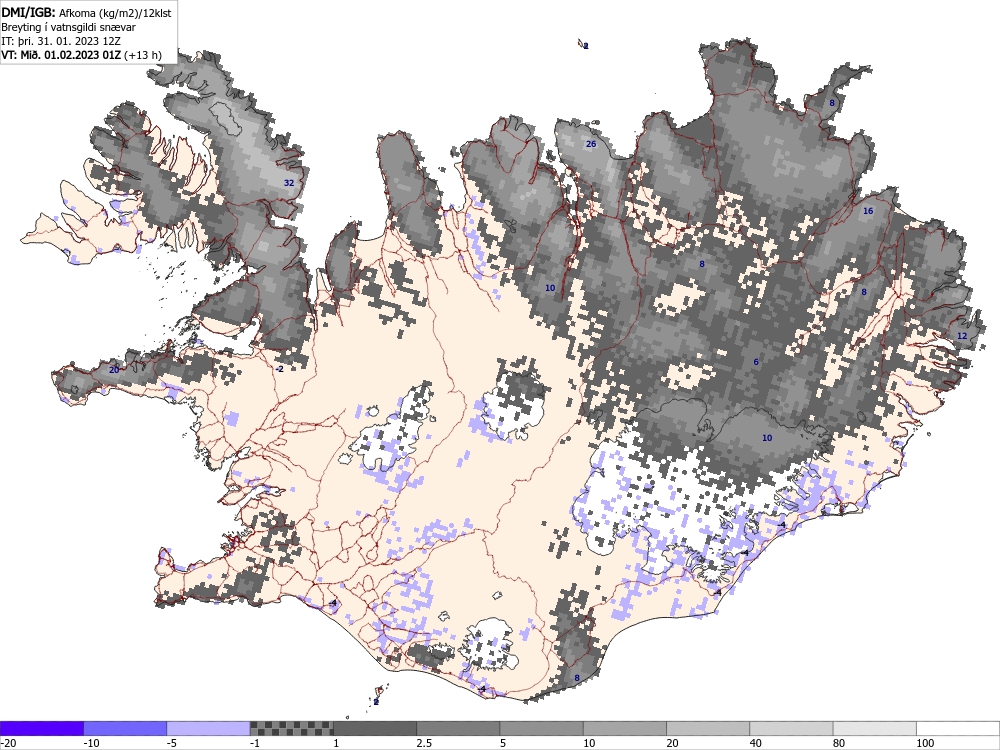Select the legend tick label 40

click(x=756, y=743)
